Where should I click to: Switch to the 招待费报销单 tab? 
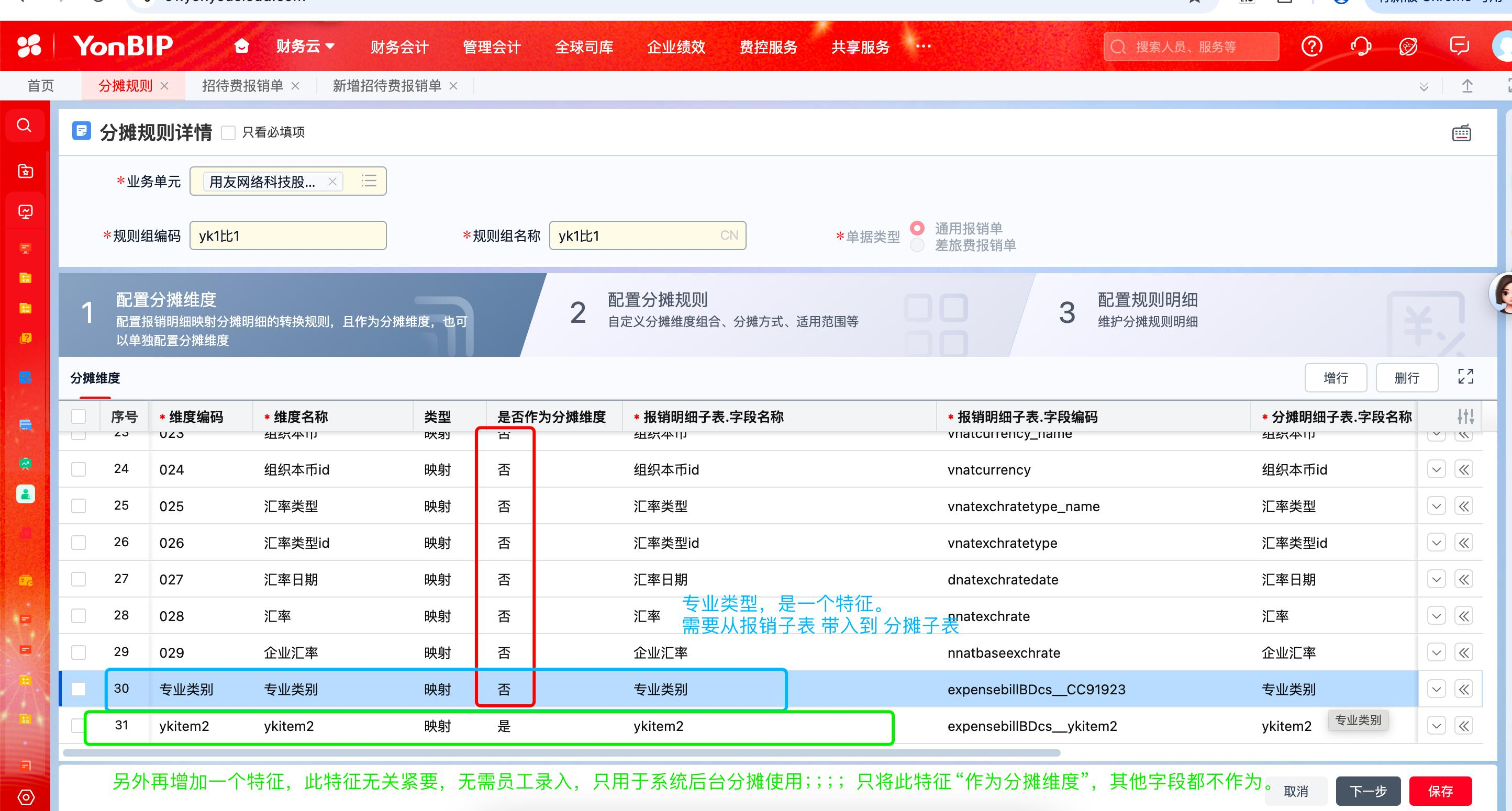click(242, 86)
